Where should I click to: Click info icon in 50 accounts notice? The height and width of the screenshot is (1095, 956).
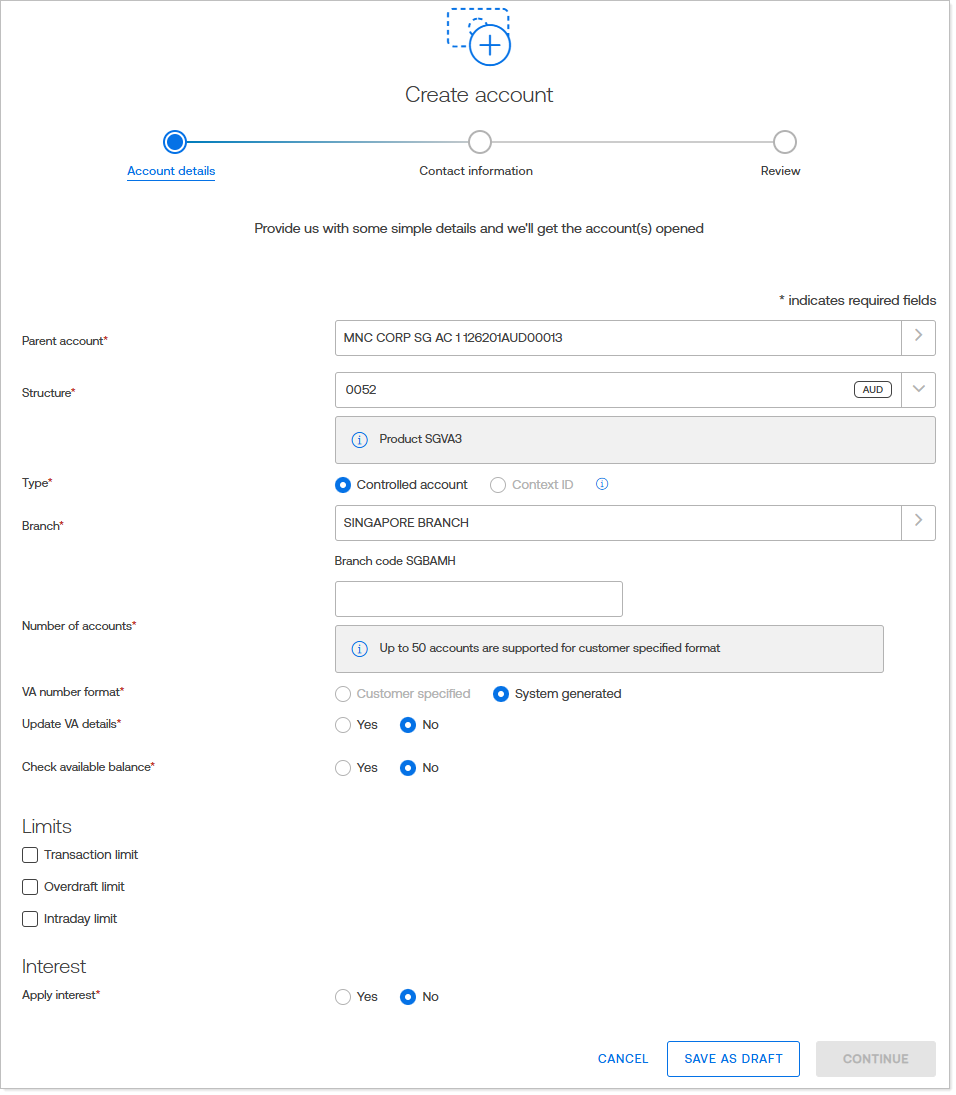click(x=360, y=648)
